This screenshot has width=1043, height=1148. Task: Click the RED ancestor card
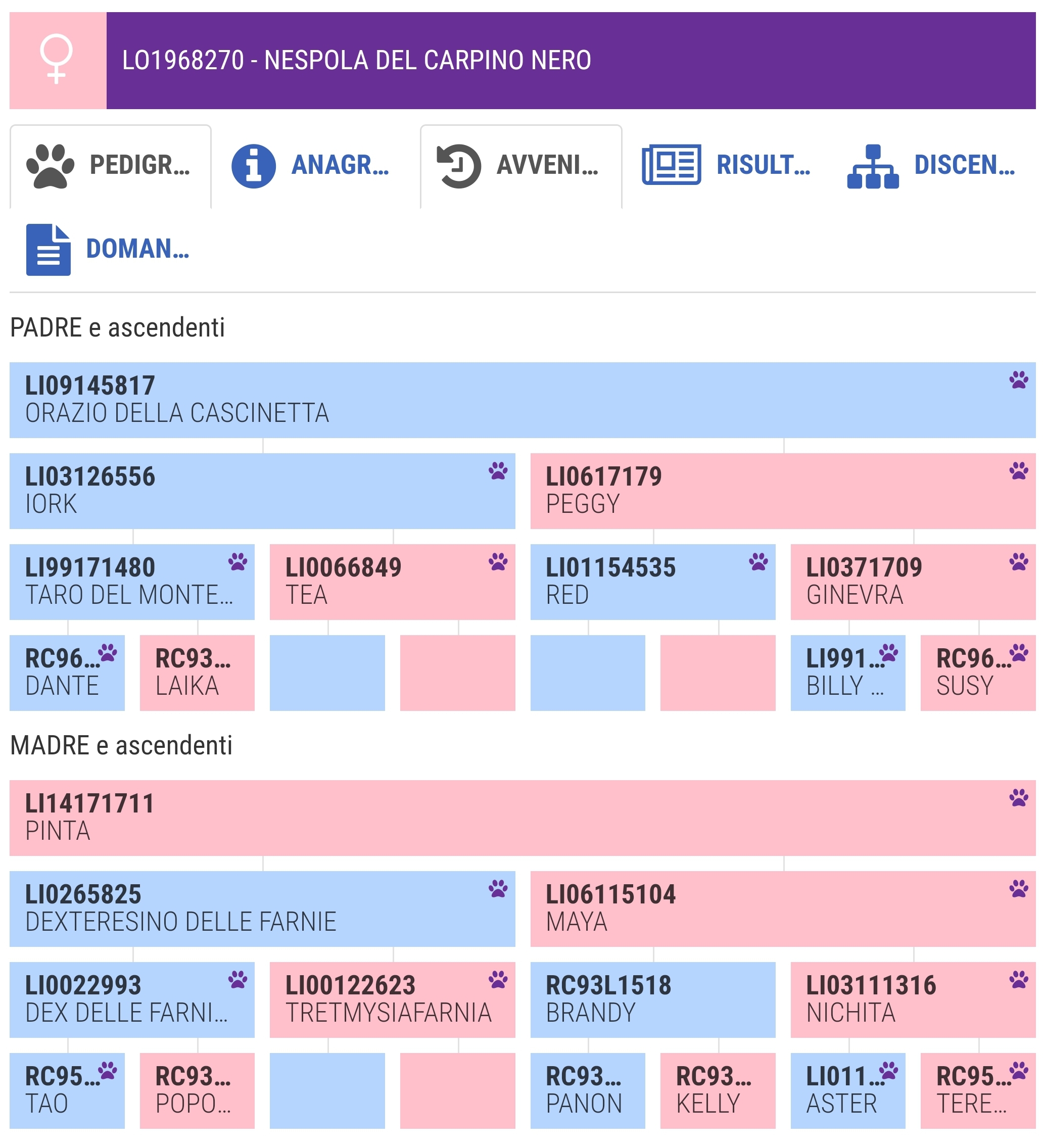click(652, 582)
